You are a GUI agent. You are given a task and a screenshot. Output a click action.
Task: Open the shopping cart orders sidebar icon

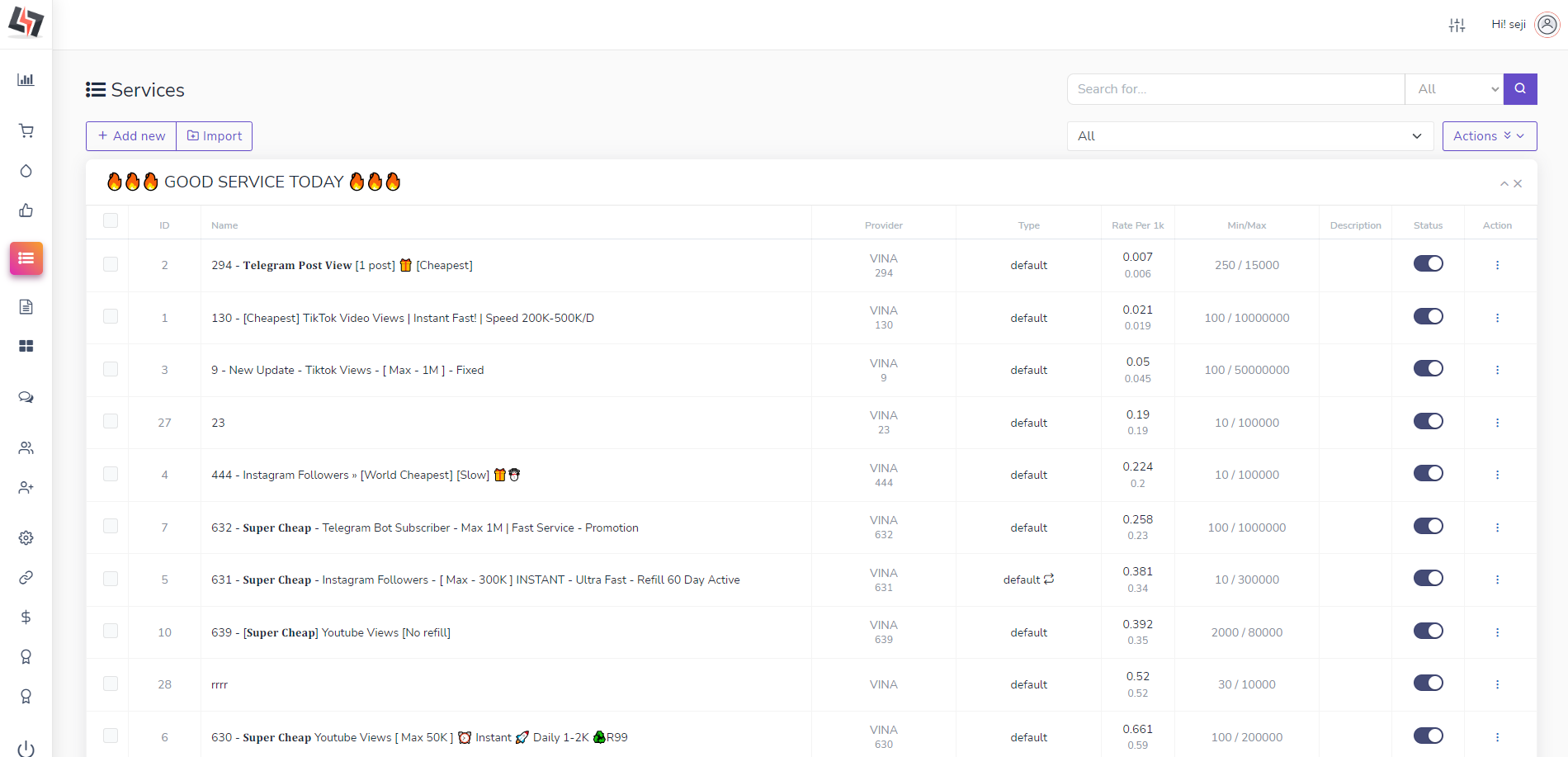[x=26, y=130]
